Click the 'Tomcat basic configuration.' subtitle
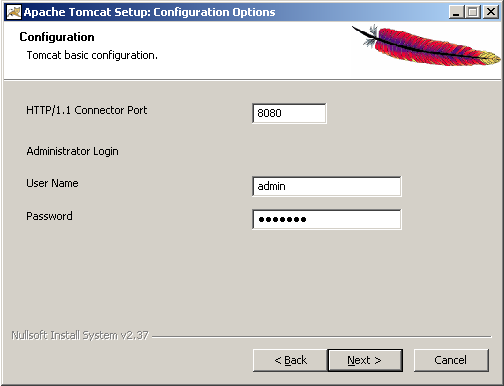The image size is (504, 386). (x=92, y=55)
